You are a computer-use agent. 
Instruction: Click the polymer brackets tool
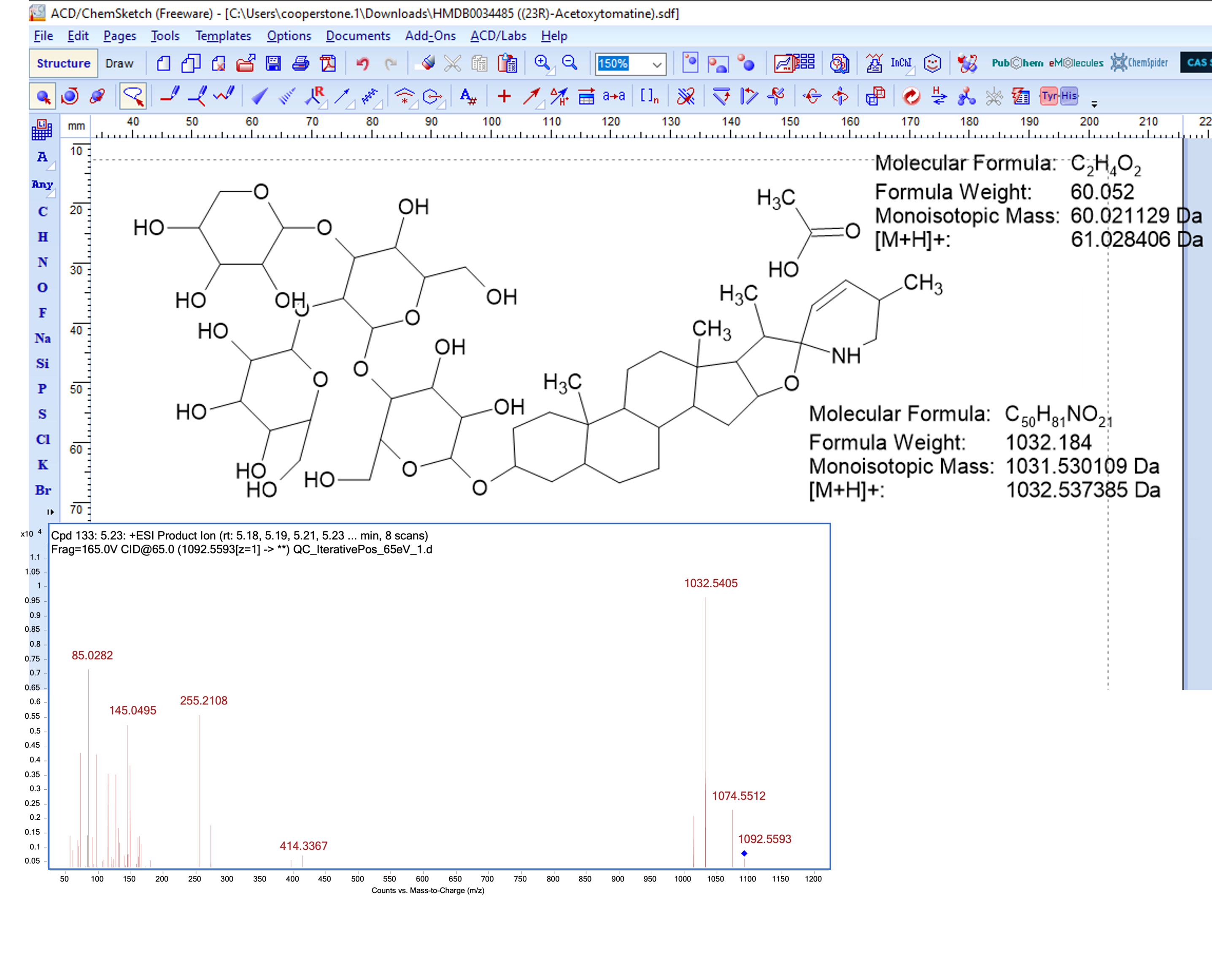pyautogui.click(x=649, y=97)
